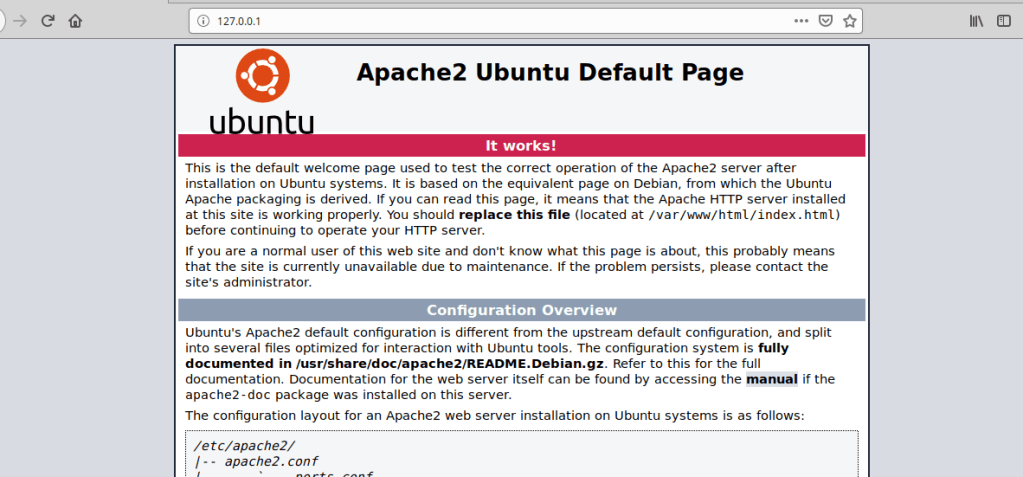Click the red 'It works!' banner
The image size is (1023, 477).
(x=521, y=145)
